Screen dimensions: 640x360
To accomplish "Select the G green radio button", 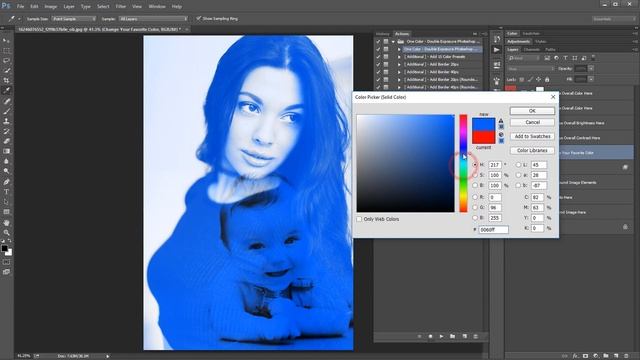I will click(x=475, y=207).
